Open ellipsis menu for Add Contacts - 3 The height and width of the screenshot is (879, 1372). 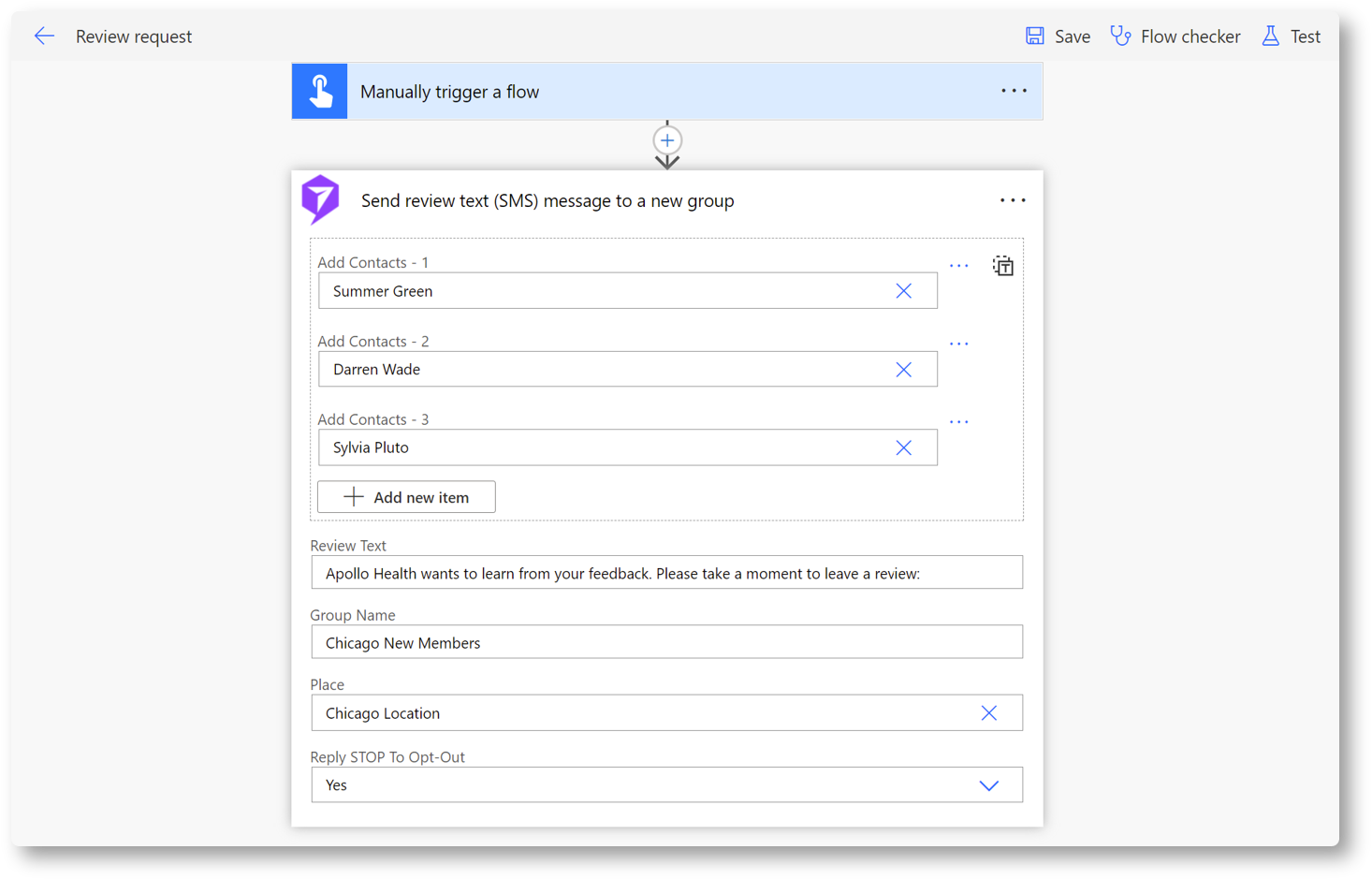[x=958, y=422]
